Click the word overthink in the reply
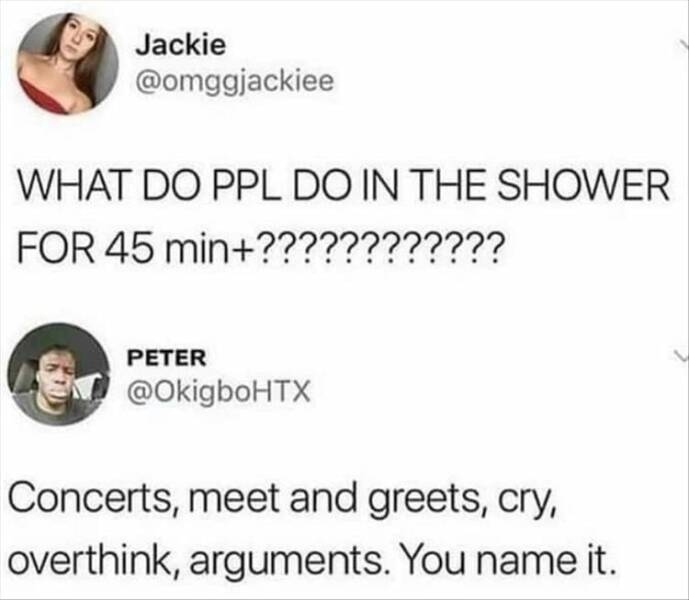Viewport: 689px width, 600px height. [95, 559]
